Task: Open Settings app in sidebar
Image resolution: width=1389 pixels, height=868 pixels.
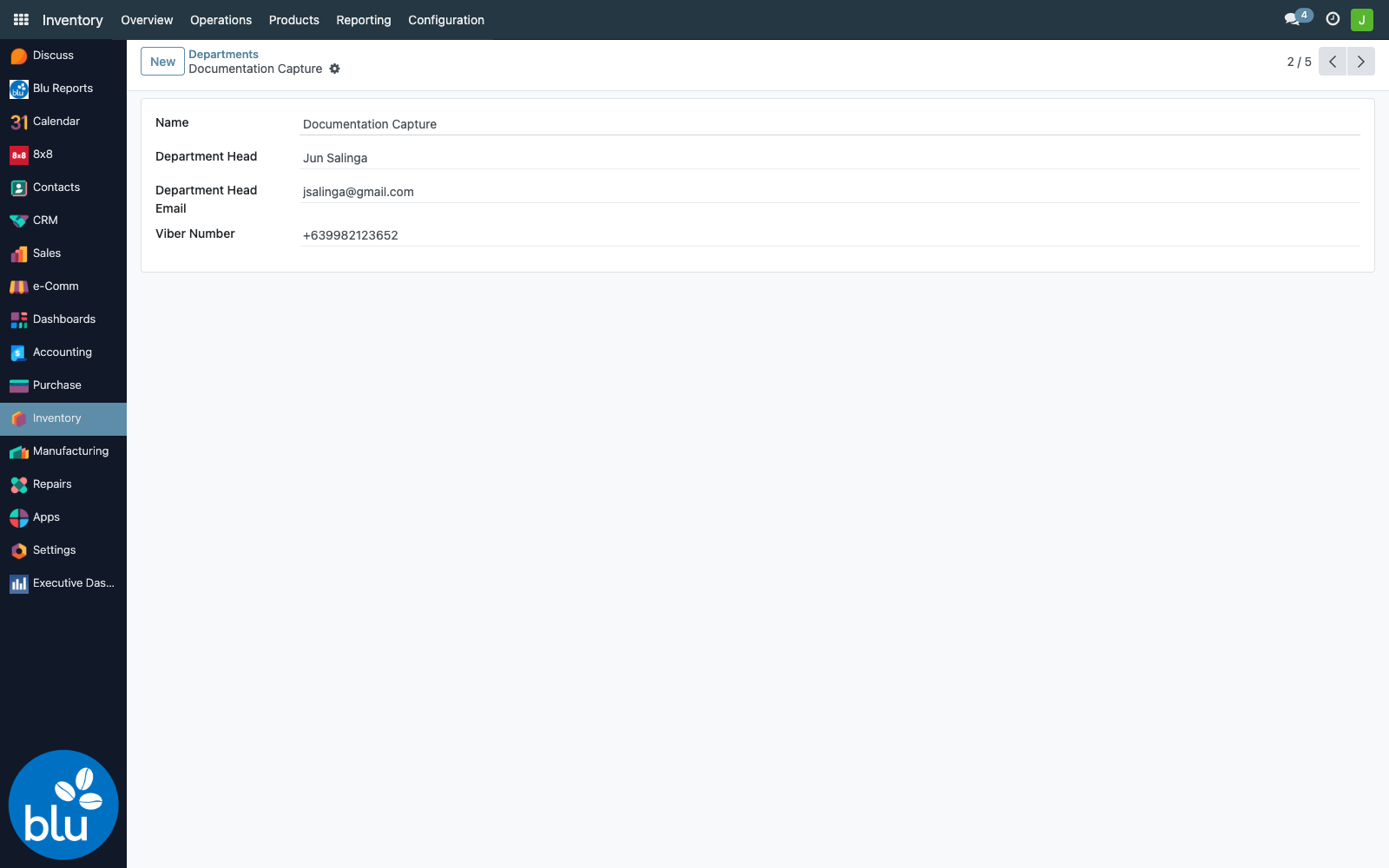Action: (x=63, y=550)
